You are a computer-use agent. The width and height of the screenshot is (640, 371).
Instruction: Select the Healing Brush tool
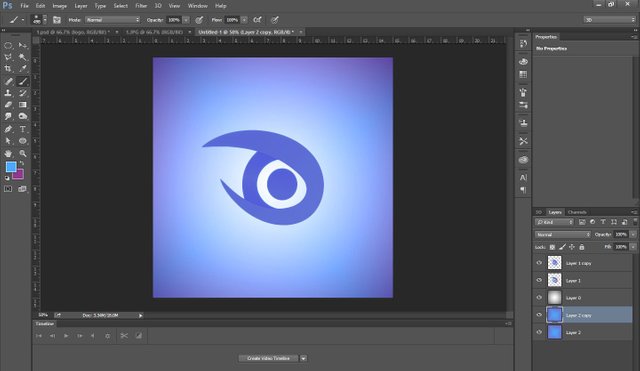tap(8, 82)
